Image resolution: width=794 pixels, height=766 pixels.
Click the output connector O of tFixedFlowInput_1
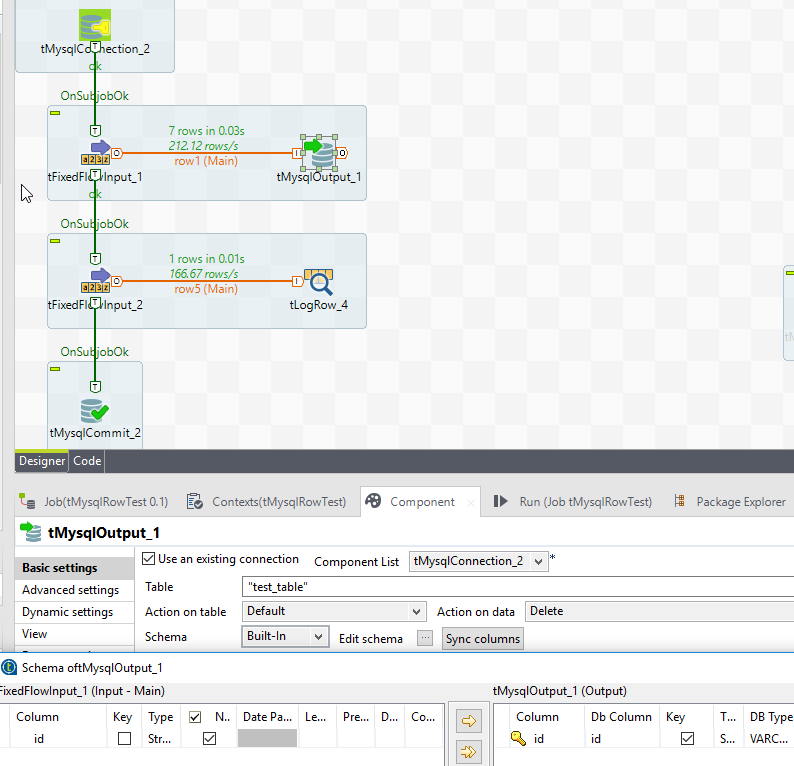coord(116,153)
